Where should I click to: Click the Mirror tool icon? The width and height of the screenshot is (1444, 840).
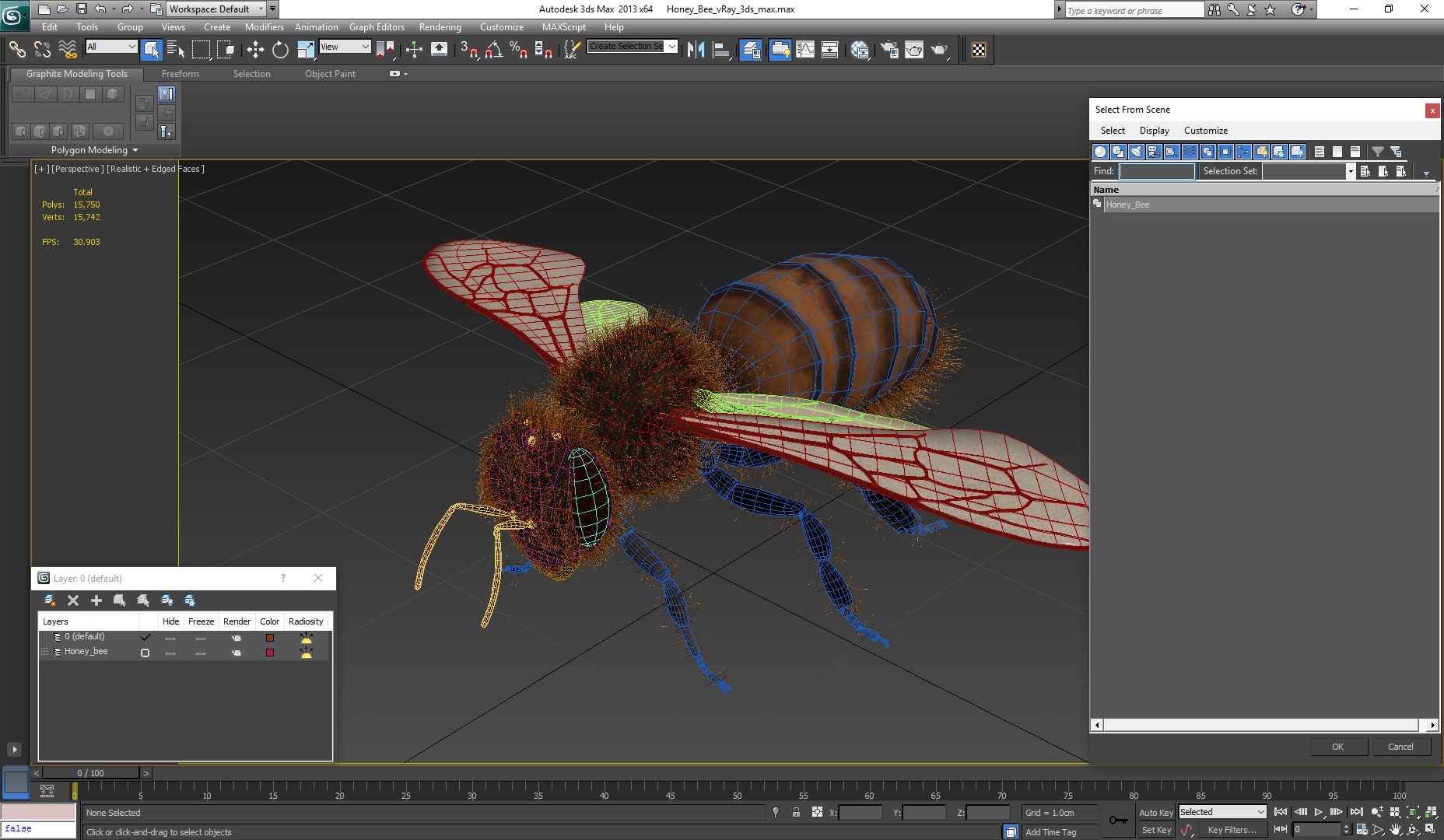point(696,50)
